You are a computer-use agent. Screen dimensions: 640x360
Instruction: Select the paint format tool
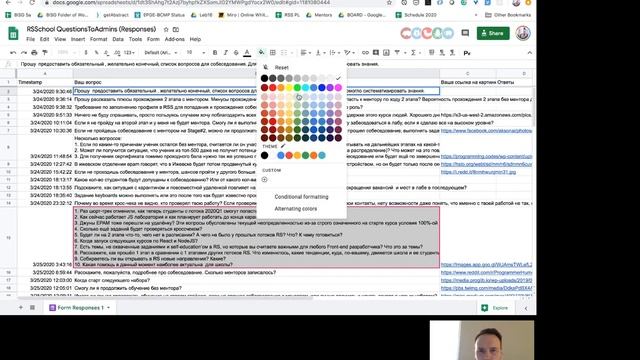tap(45, 53)
